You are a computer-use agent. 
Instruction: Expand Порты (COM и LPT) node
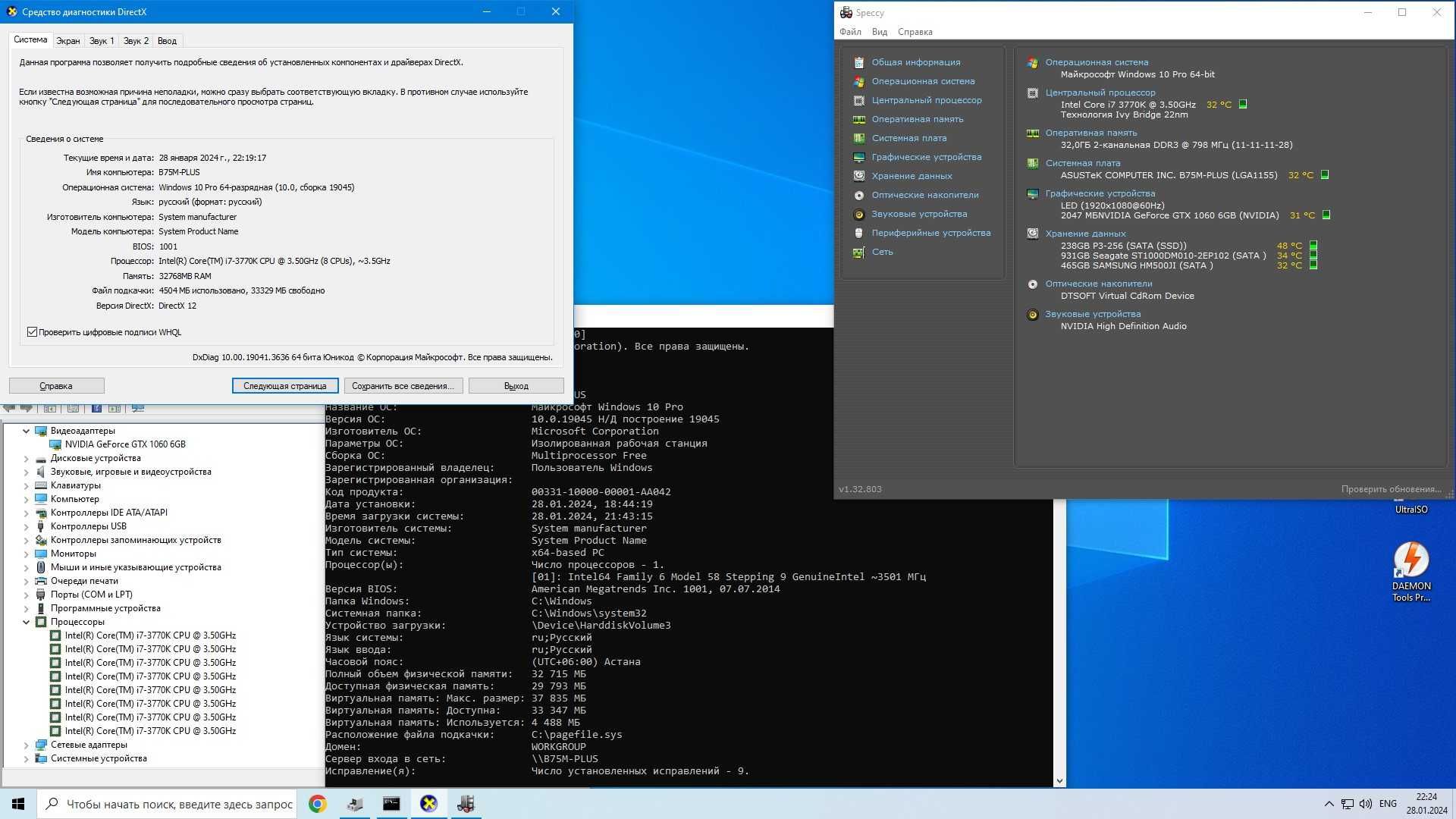[x=27, y=595]
